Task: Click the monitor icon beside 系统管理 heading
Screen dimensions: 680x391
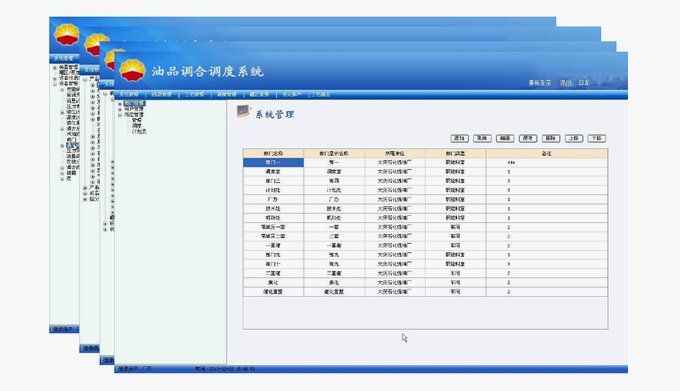Action: [x=244, y=111]
